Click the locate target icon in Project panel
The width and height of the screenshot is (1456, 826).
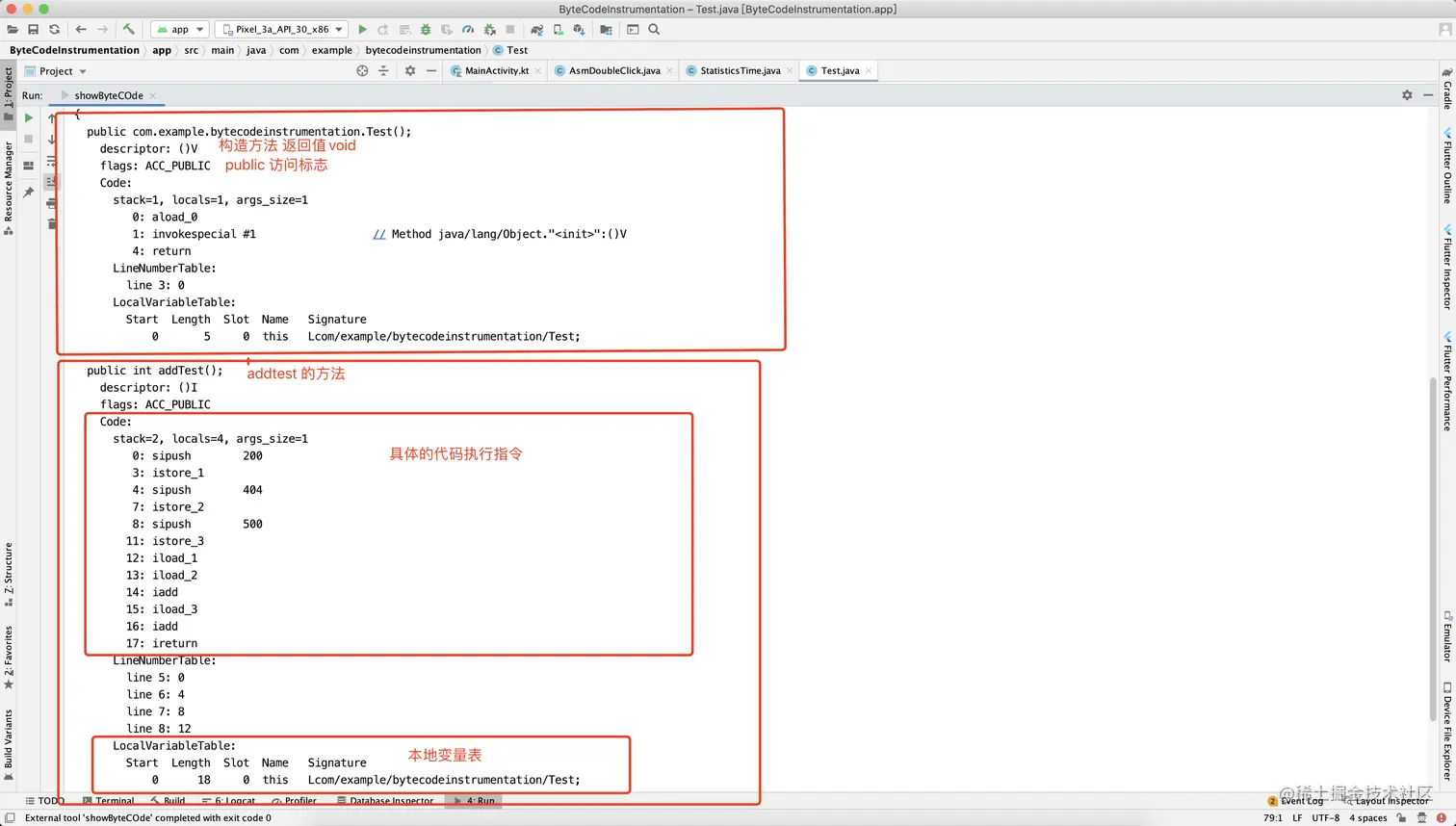click(x=362, y=70)
